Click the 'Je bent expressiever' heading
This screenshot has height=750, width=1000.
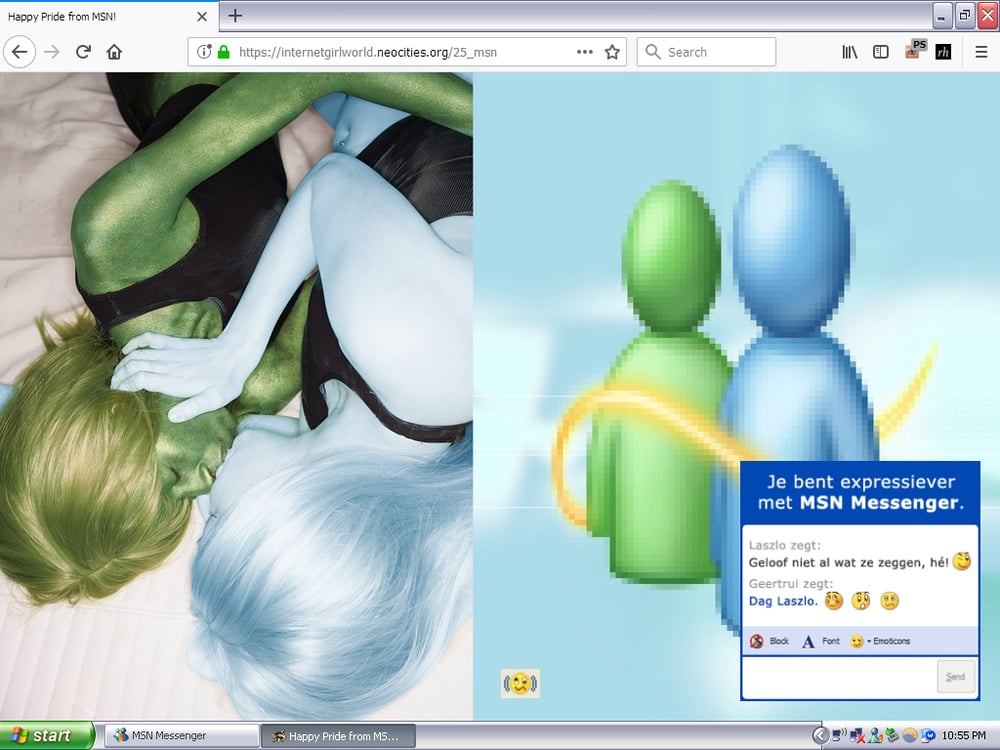coord(861,482)
